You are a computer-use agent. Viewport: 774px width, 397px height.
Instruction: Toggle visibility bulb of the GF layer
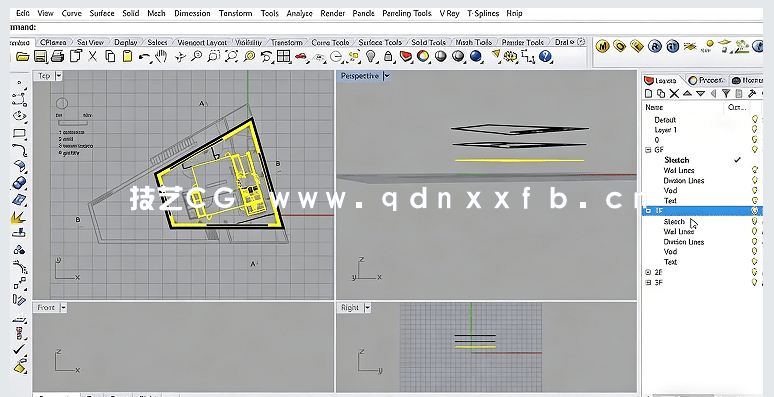coord(754,149)
